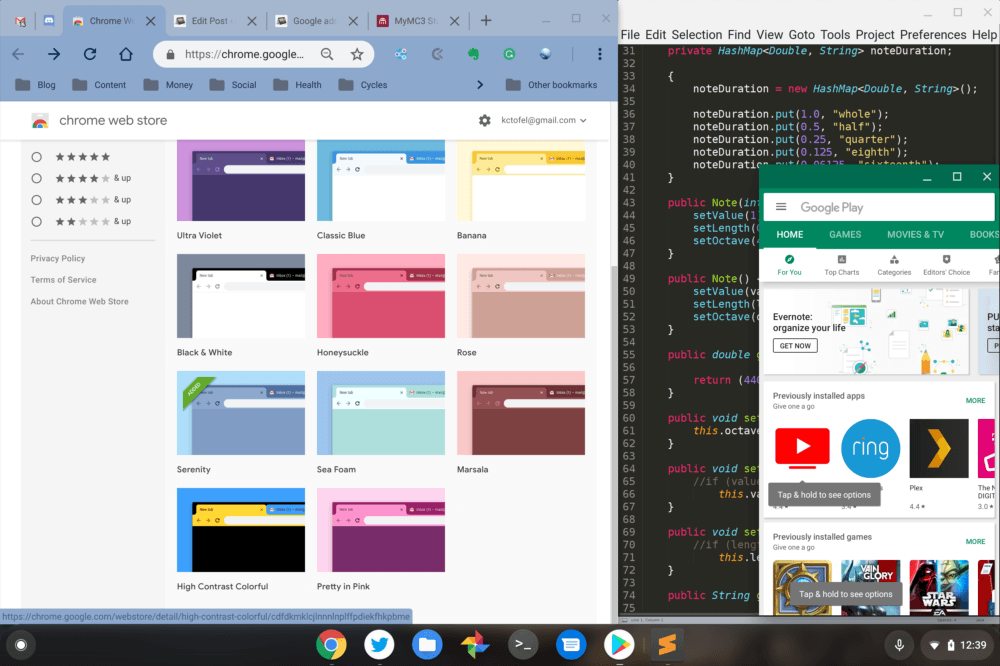Screen dimensions: 1000x666
Task: Switch to the MyMC3 Chrome tab
Action: click(418, 21)
